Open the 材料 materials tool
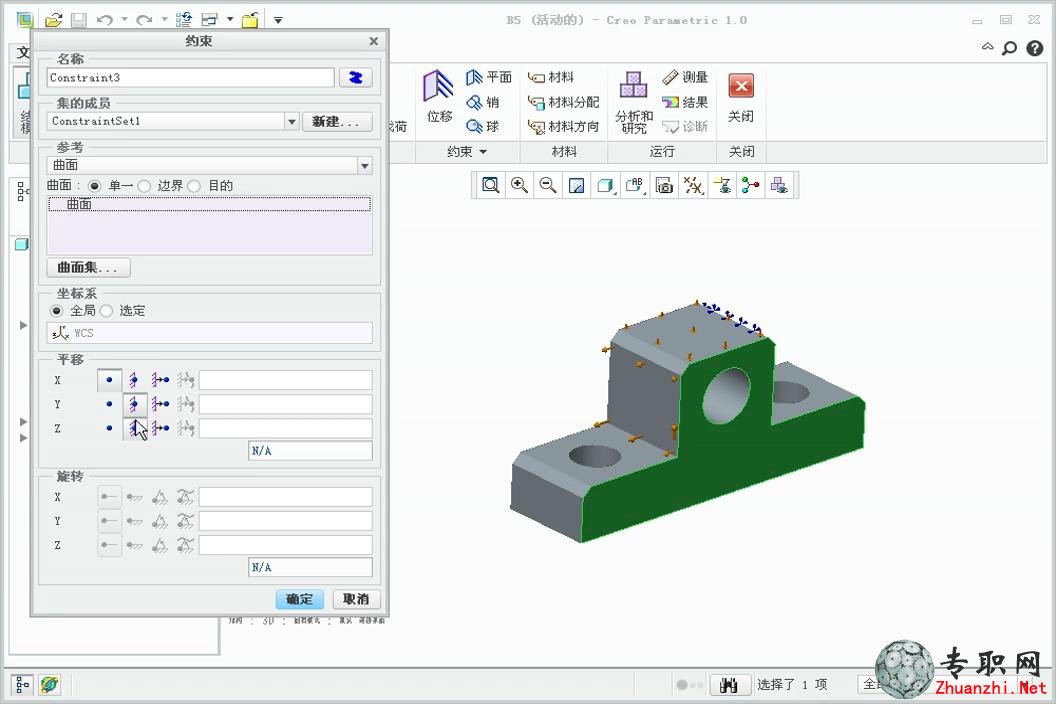Screen dimensions: 1056x704 point(551,77)
